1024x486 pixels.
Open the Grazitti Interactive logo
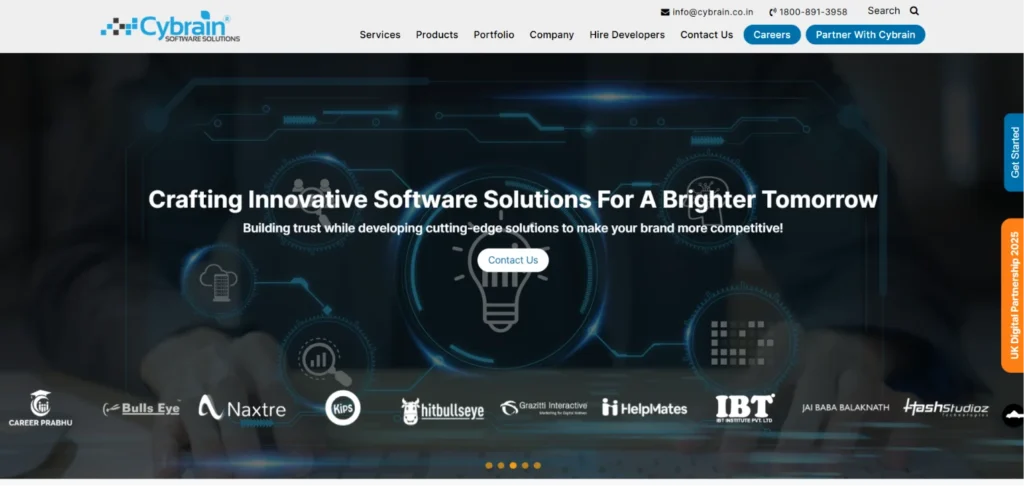(543, 408)
